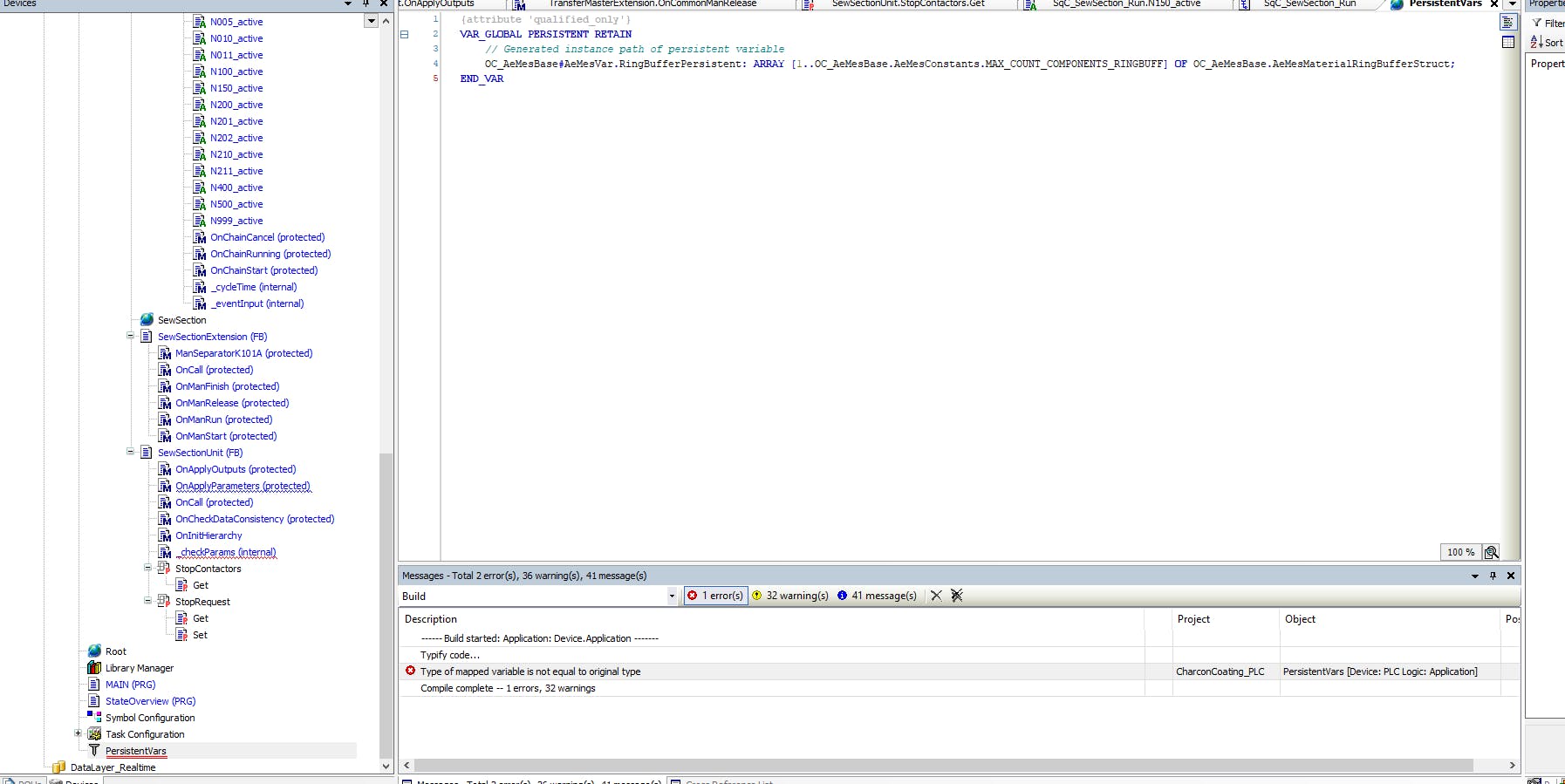Select the type mismatch error message row
This screenshot has height=784, width=1565.
(530, 672)
